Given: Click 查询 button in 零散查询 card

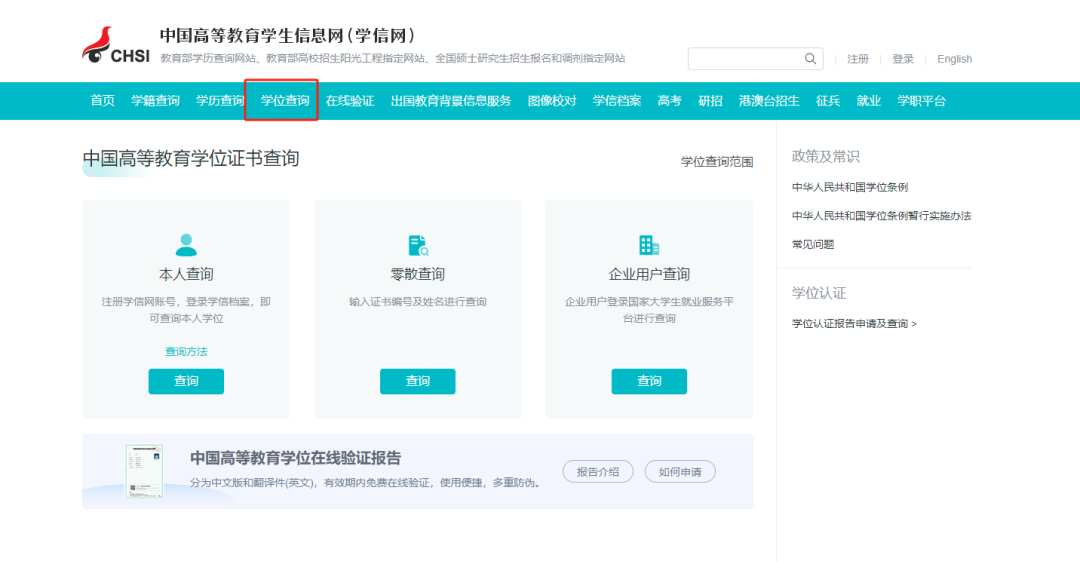Looking at the screenshot, I should [417, 381].
